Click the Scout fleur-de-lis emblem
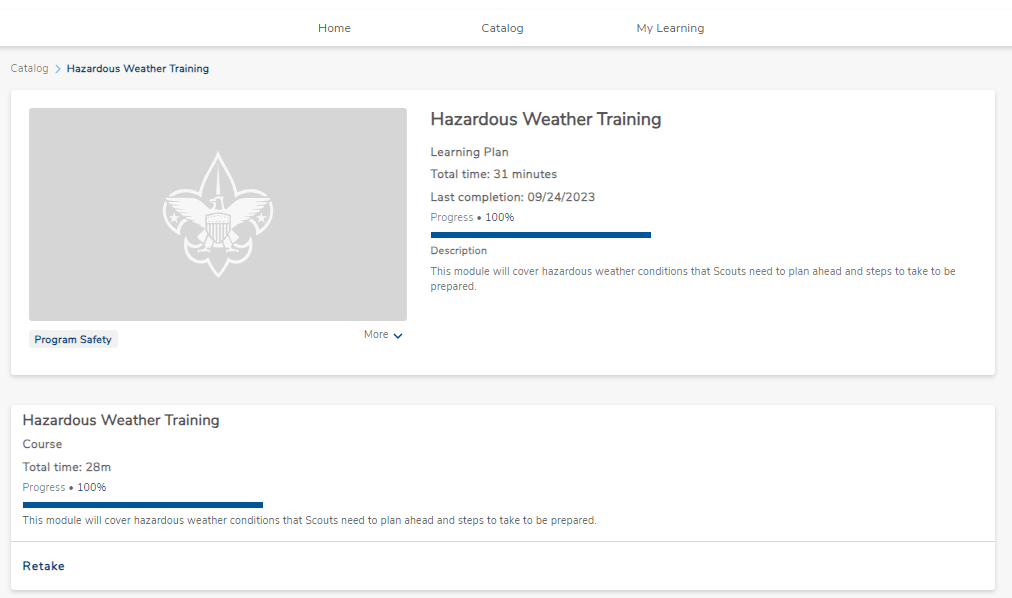The width and height of the screenshot is (1012, 598). 218,214
